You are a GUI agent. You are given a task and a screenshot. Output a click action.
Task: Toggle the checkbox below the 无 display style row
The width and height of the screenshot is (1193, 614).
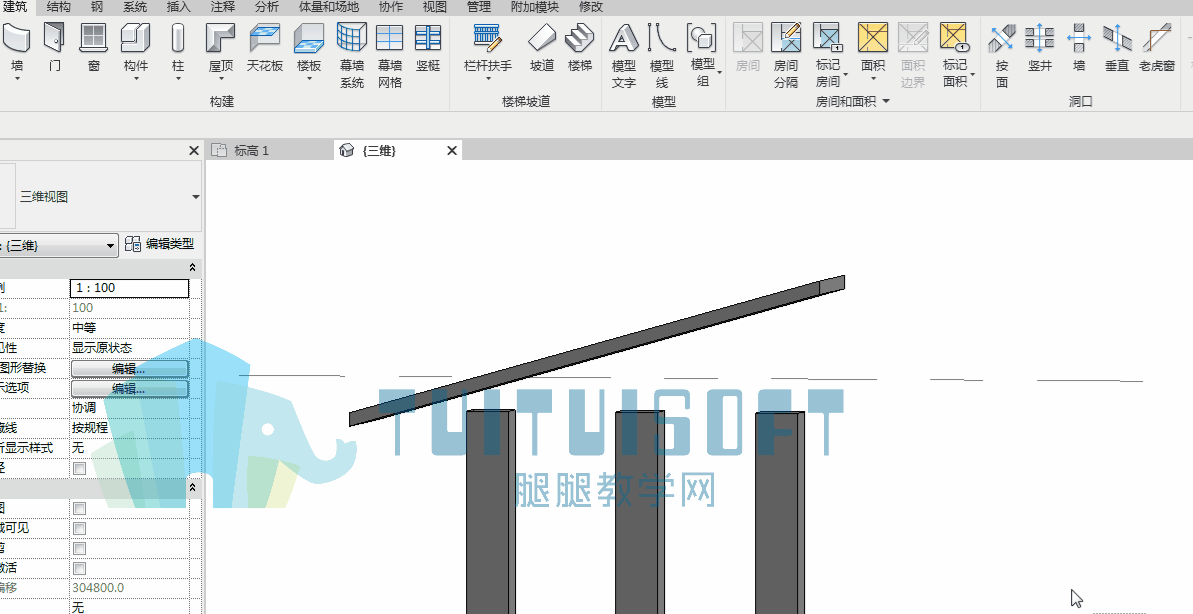[x=79, y=468]
